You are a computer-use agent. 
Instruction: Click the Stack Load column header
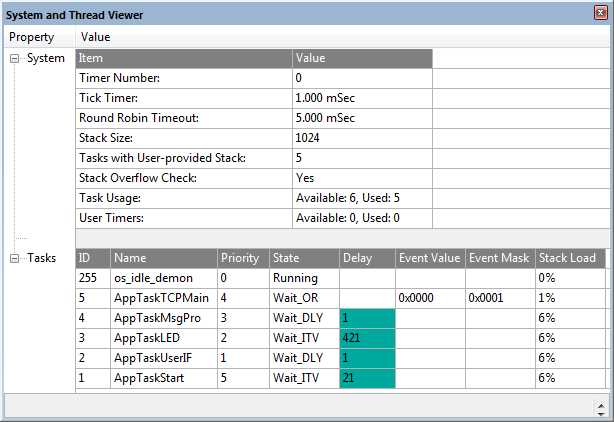[570, 258]
